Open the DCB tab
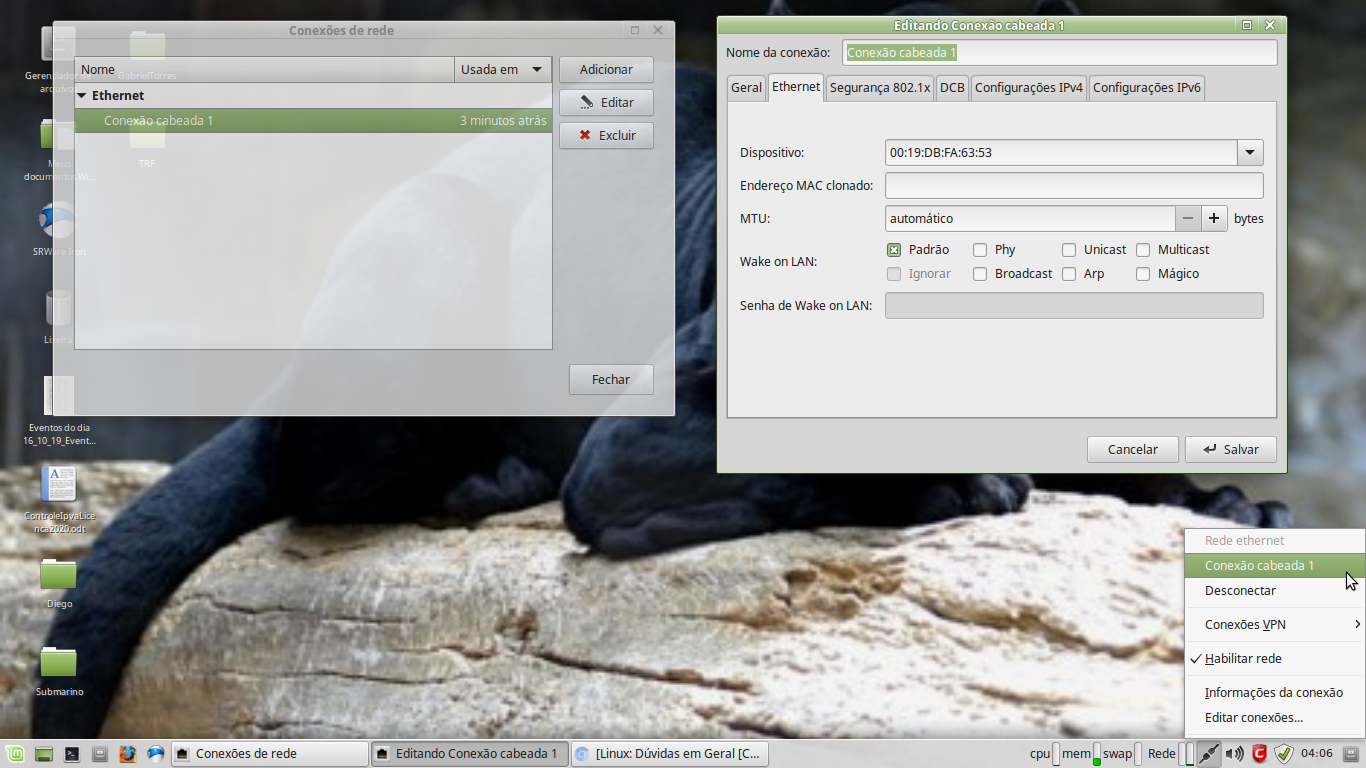This screenshot has height=768, width=1366. 952,88
